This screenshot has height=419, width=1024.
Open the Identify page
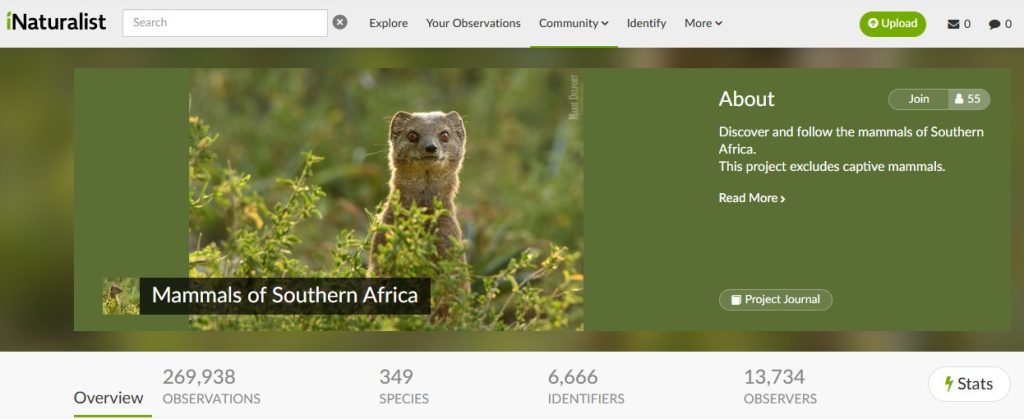pos(646,23)
